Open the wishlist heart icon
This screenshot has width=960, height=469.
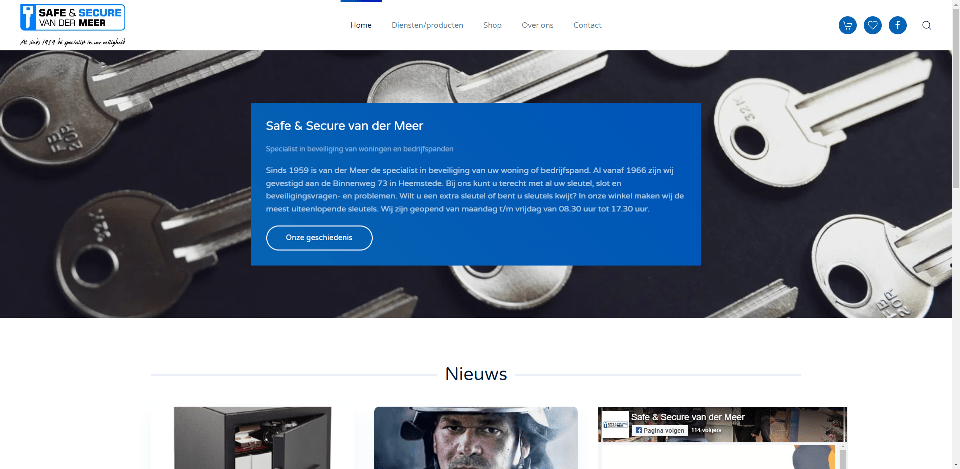(872, 25)
